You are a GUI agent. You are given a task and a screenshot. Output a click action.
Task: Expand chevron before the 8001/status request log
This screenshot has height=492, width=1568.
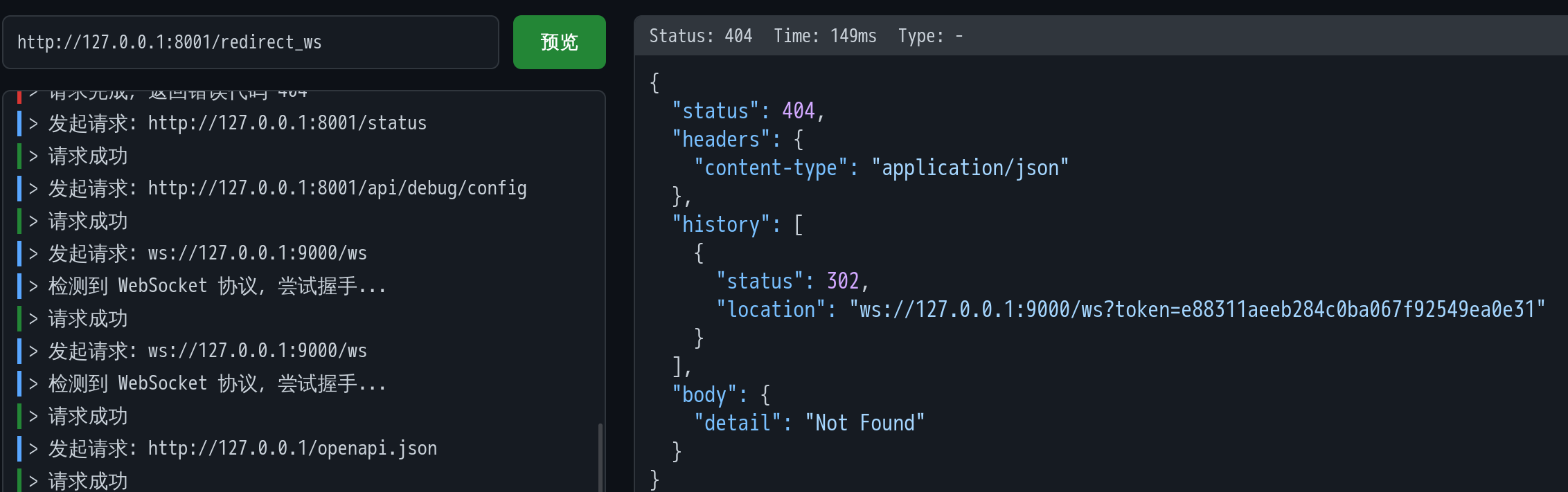point(33,123)
